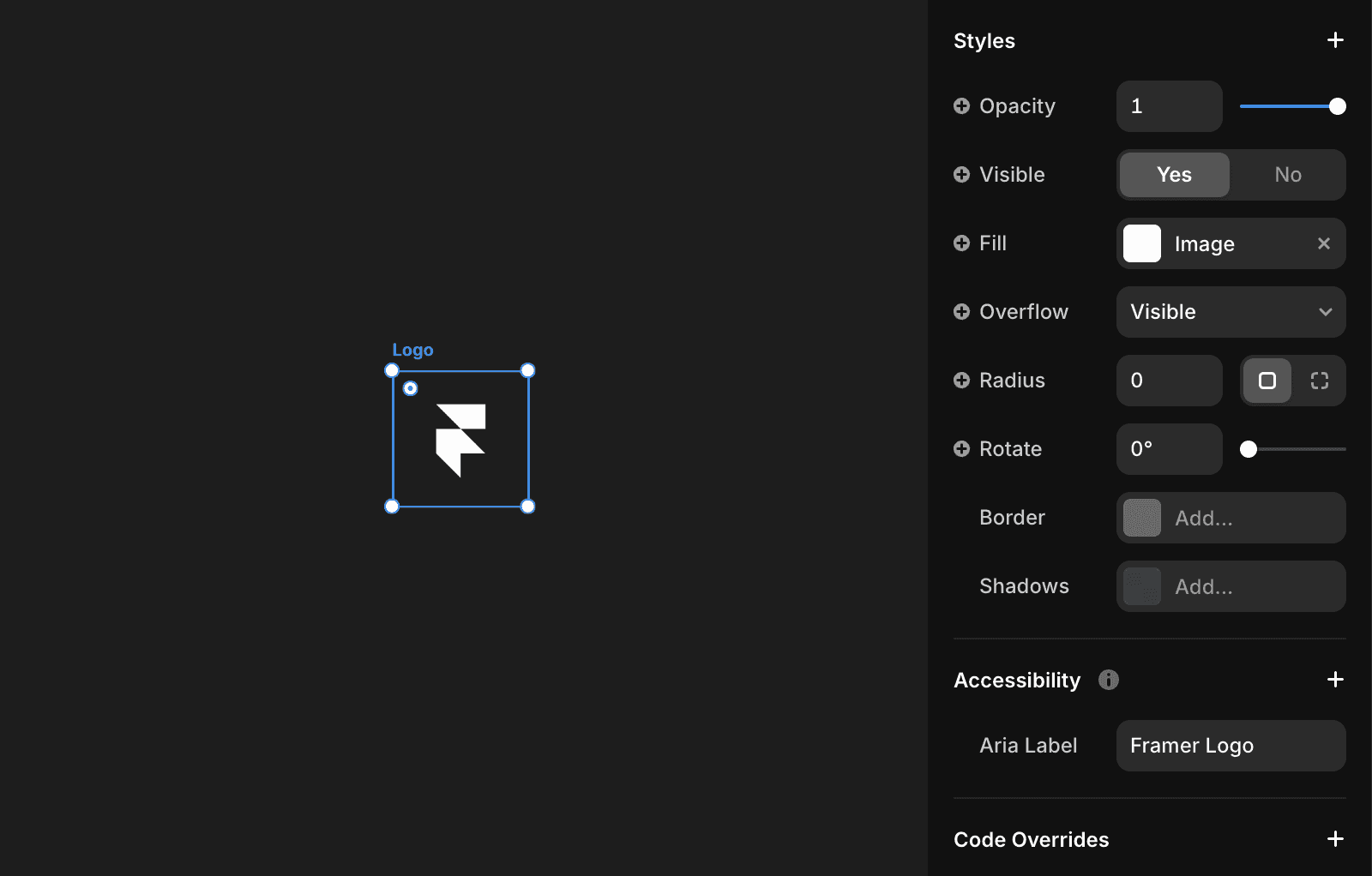
Task: Click the bottom-left resize handle of Logo
Action: point(392,507)
